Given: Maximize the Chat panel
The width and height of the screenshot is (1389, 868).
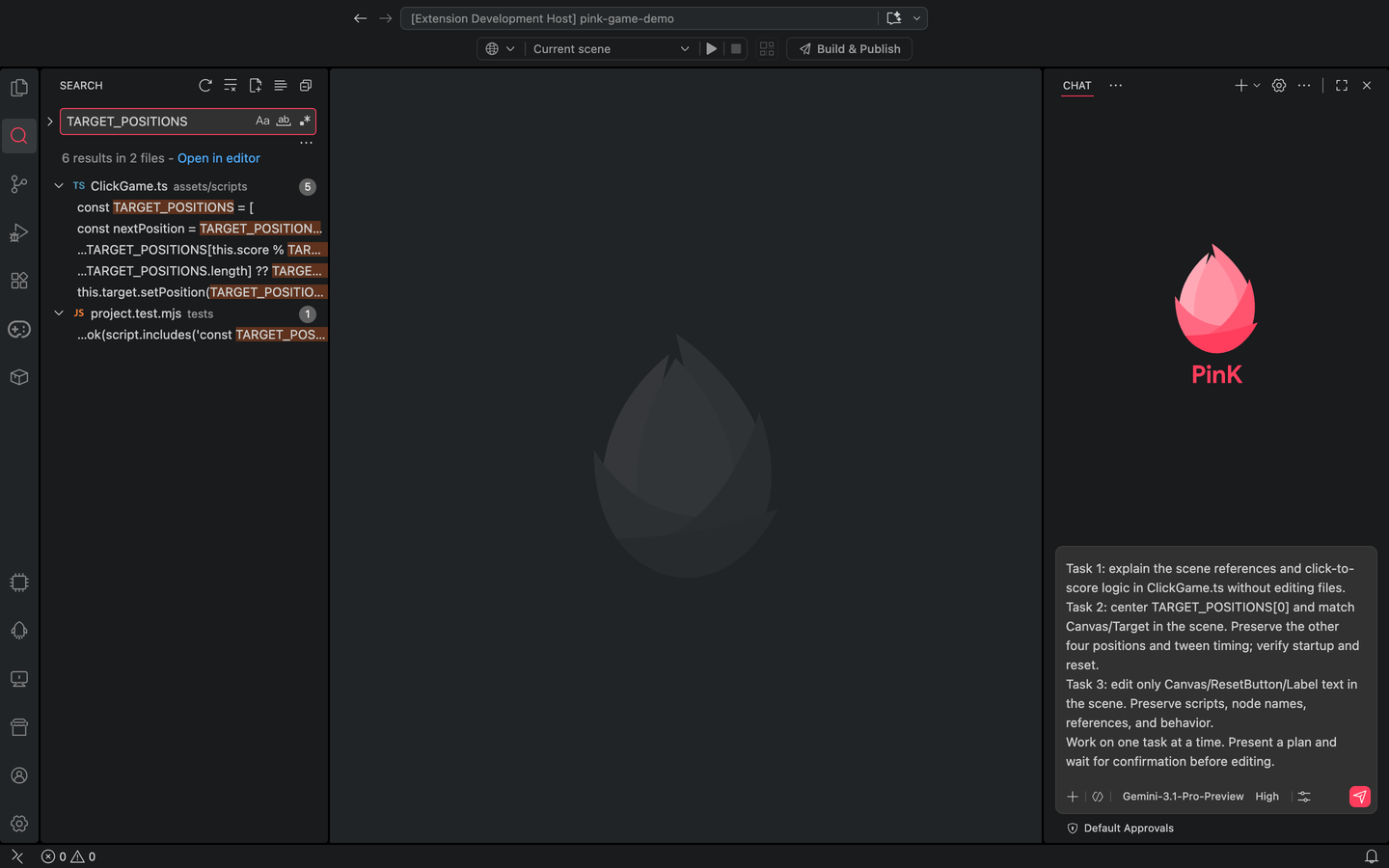Looking at the screenshot, I should click(x=1342, y=86).
